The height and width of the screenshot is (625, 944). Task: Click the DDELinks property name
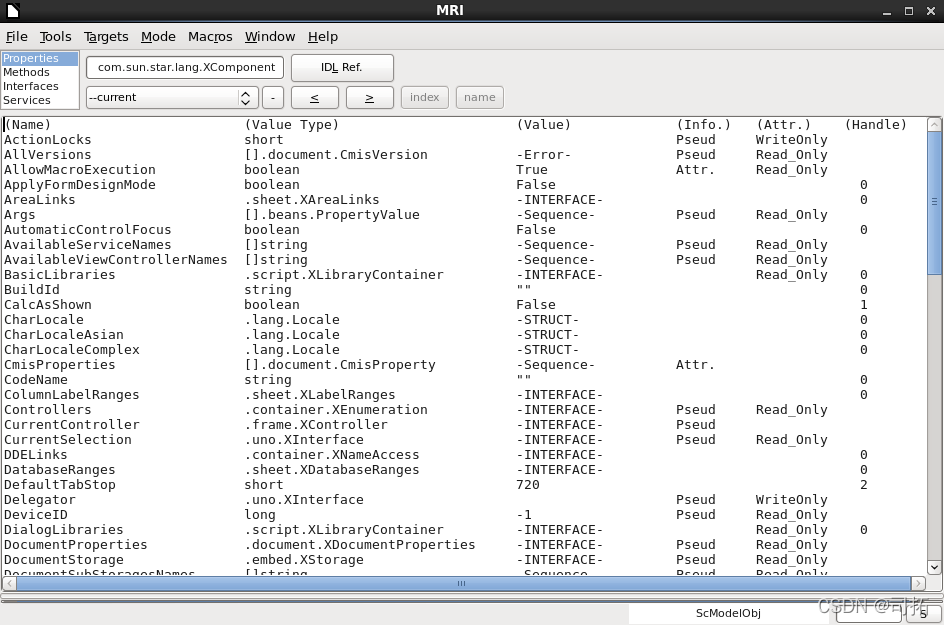pos(36,455)
